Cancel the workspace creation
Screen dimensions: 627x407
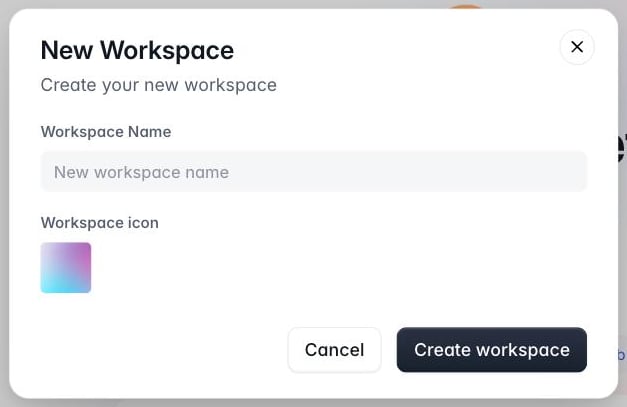coord(334,350)
